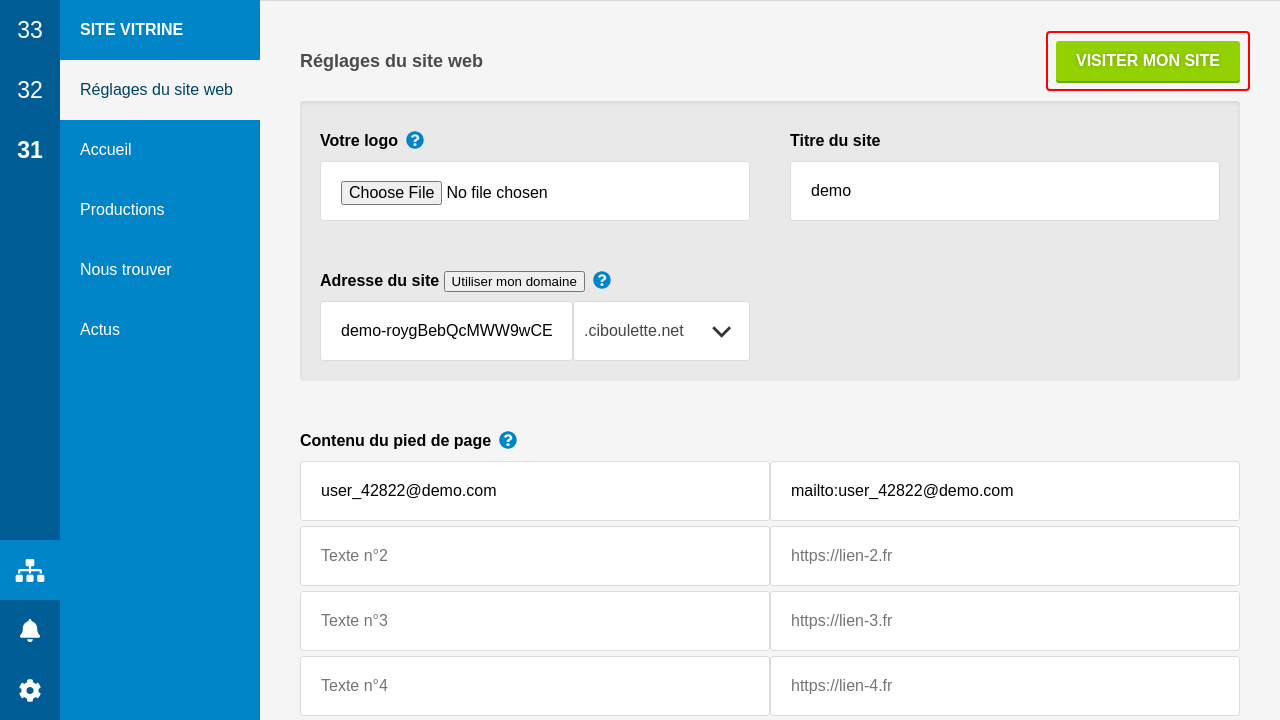Image resolution: width=1280 pixels, height=720 pixels.
Task: Select week 33 in the left bar
Action: (30, 30)
